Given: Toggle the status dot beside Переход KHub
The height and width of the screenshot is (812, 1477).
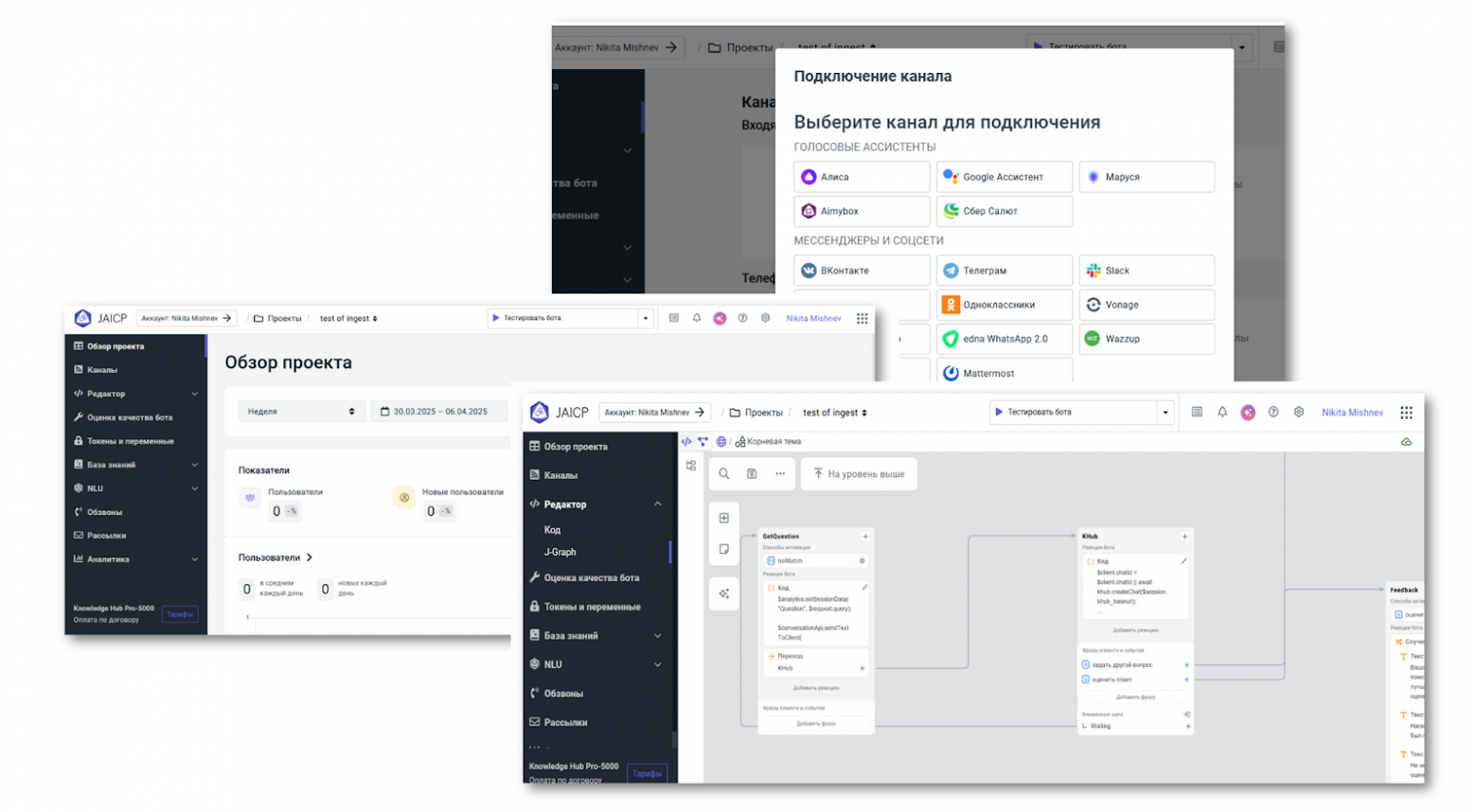Looking at the screenshot, I should (x=863, y=668).
